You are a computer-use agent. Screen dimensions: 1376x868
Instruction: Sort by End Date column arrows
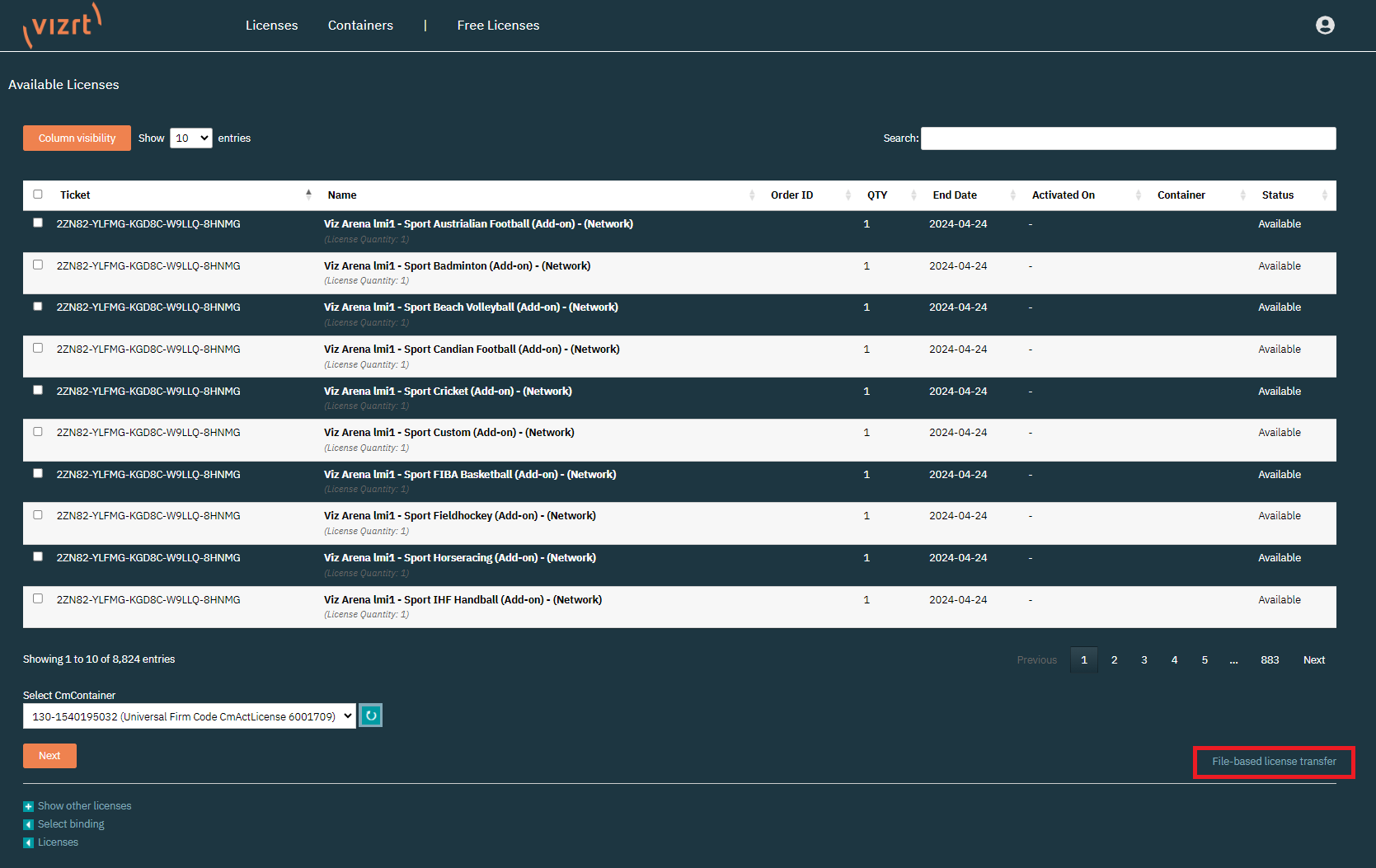tap(1012, 195)
